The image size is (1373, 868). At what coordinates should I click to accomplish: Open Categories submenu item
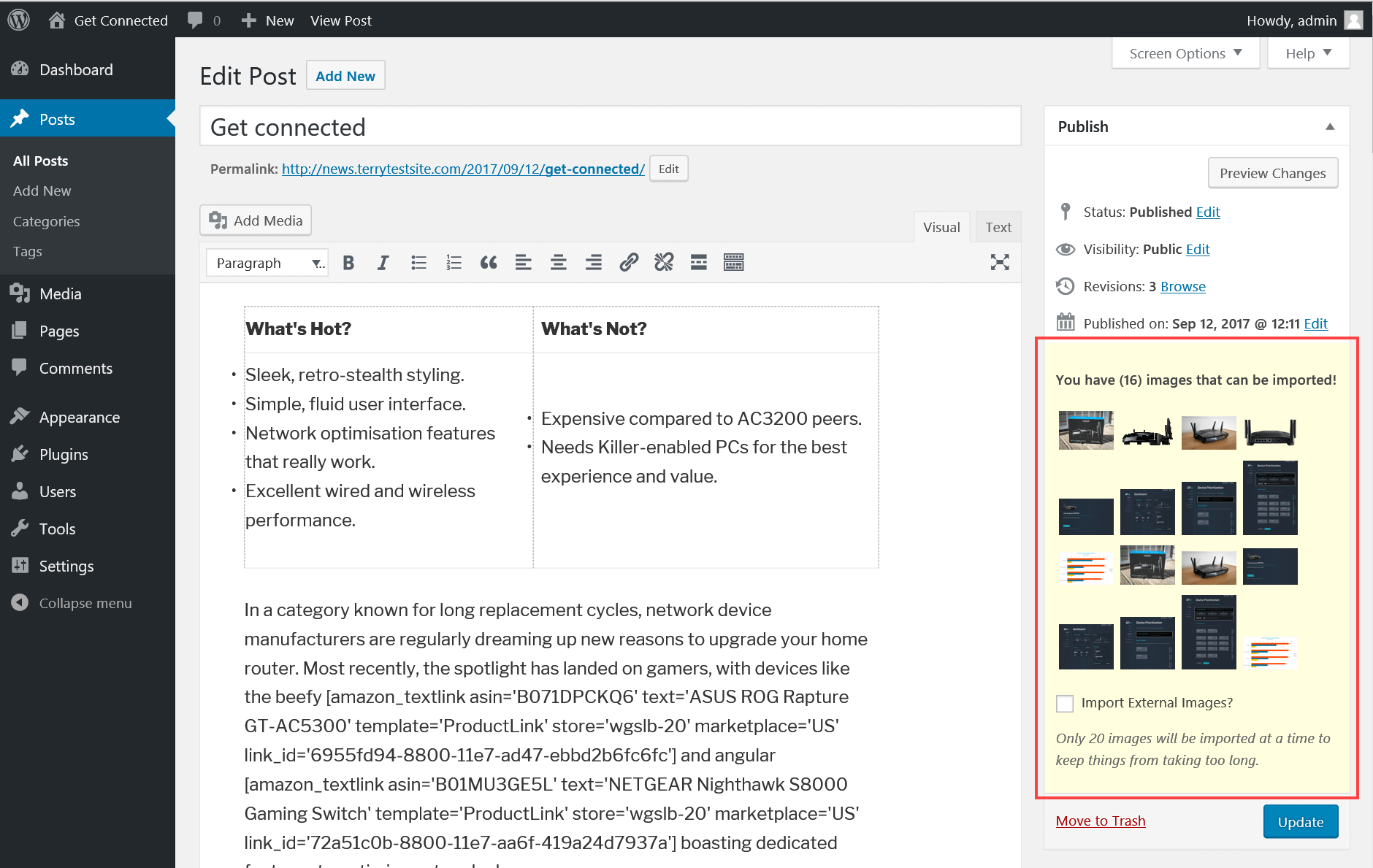47,221
